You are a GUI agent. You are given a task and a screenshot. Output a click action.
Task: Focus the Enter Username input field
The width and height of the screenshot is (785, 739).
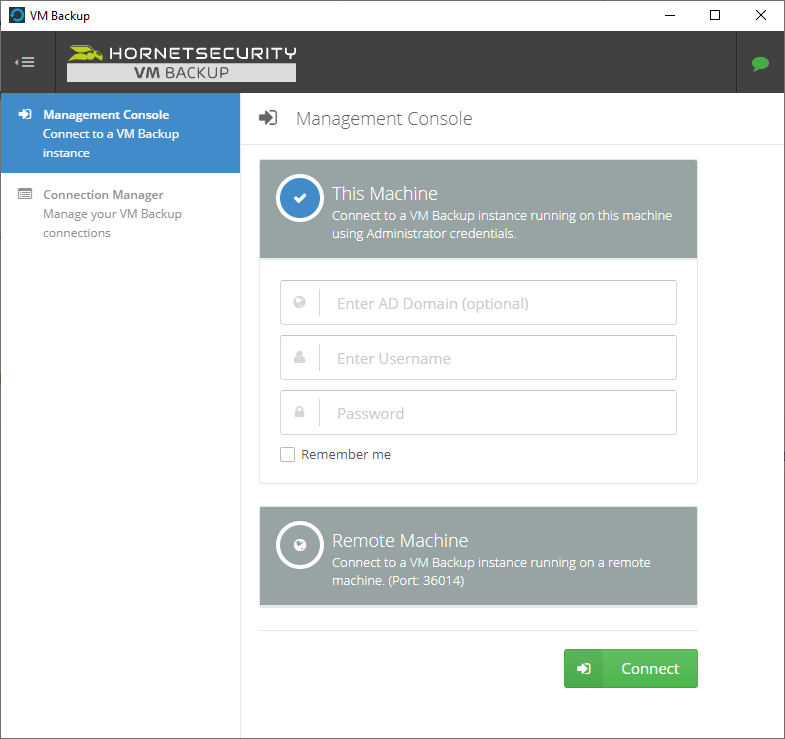coord(478,357)
